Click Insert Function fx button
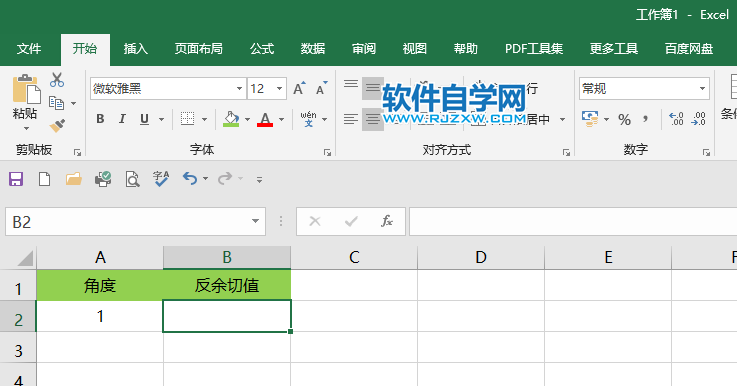The image size is (737, 386). (386, 221)
